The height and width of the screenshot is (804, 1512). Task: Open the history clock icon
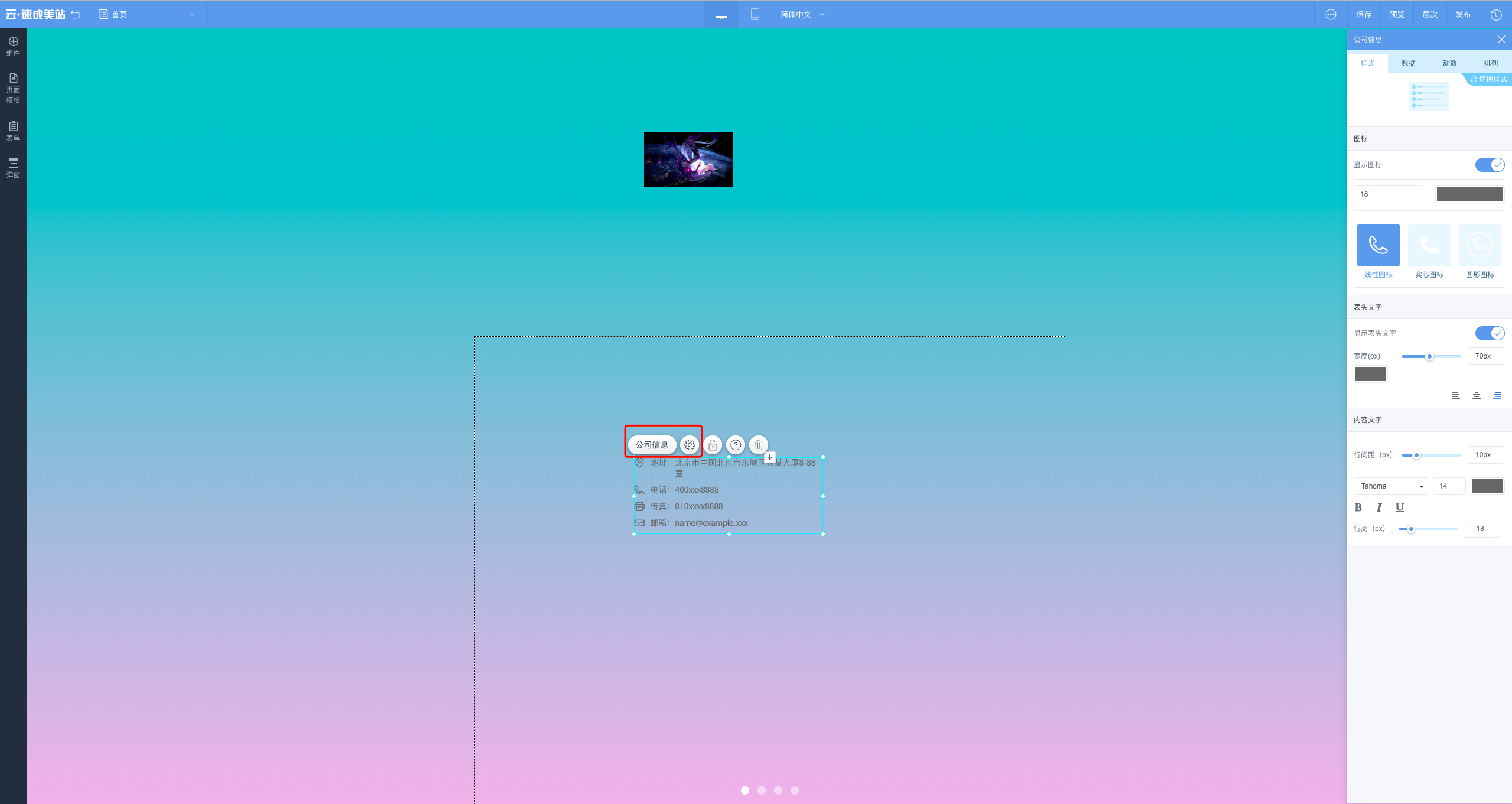click(x=1495, y=14)
